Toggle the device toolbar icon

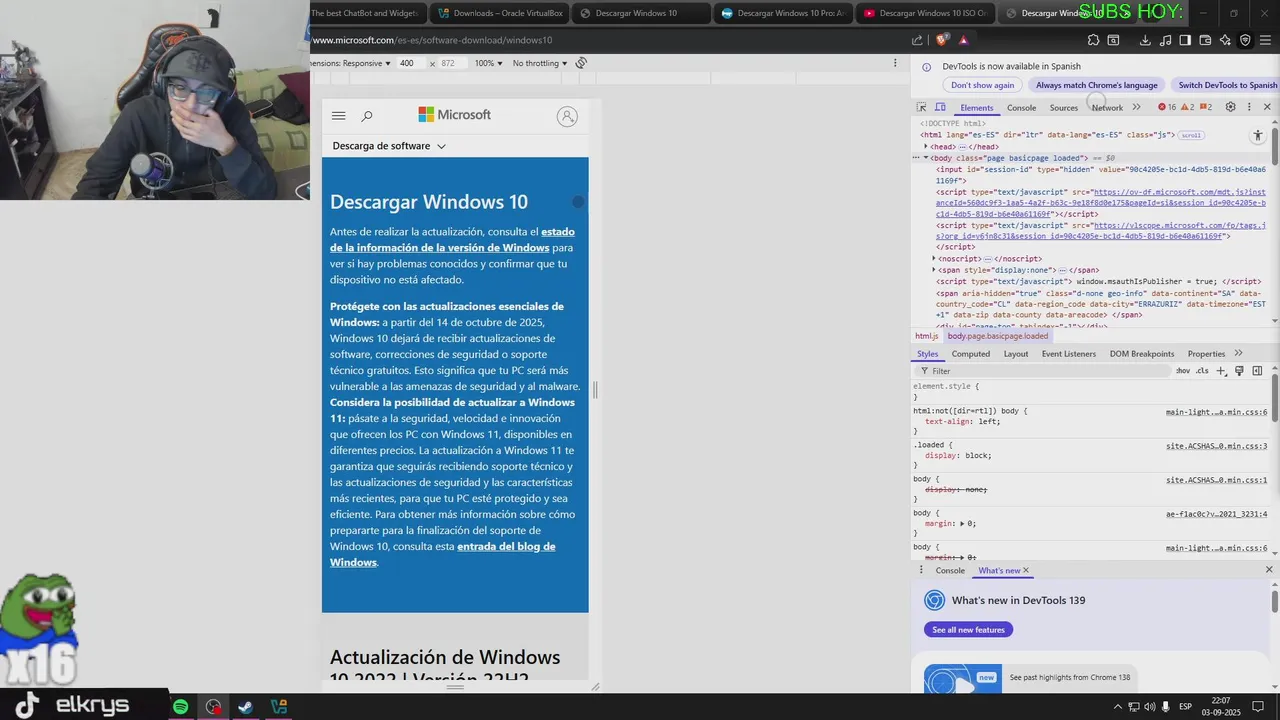[940, 107]
